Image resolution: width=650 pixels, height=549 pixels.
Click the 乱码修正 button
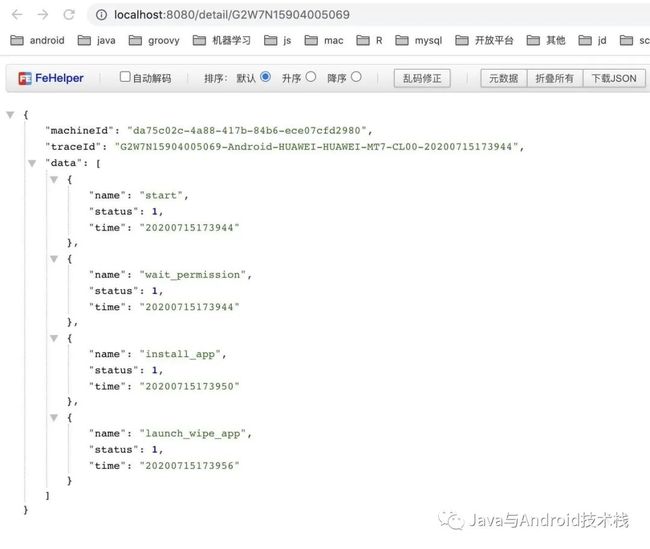[x=422, y=78]
